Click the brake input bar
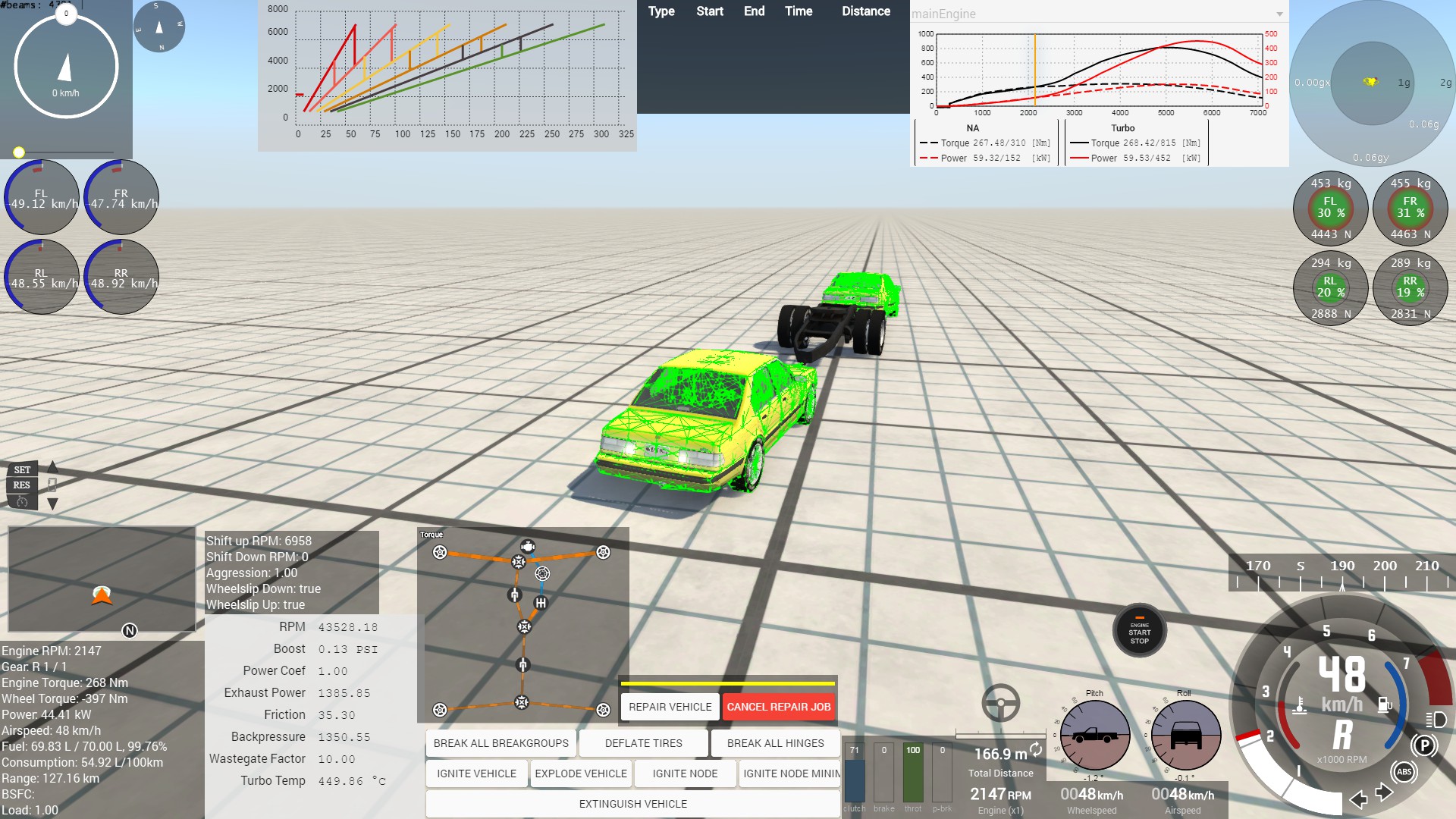Screen dimensions: 1456x819 [884, 773]
